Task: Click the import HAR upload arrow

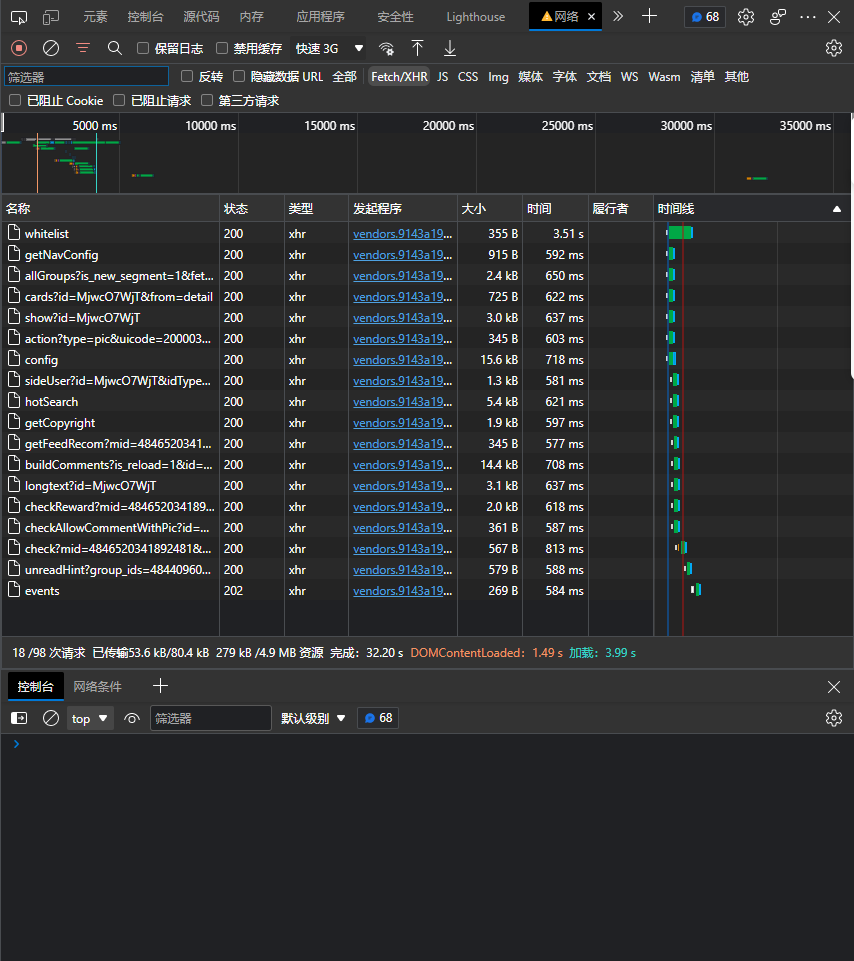Action: pyautogui.click(x=418, y=48)
